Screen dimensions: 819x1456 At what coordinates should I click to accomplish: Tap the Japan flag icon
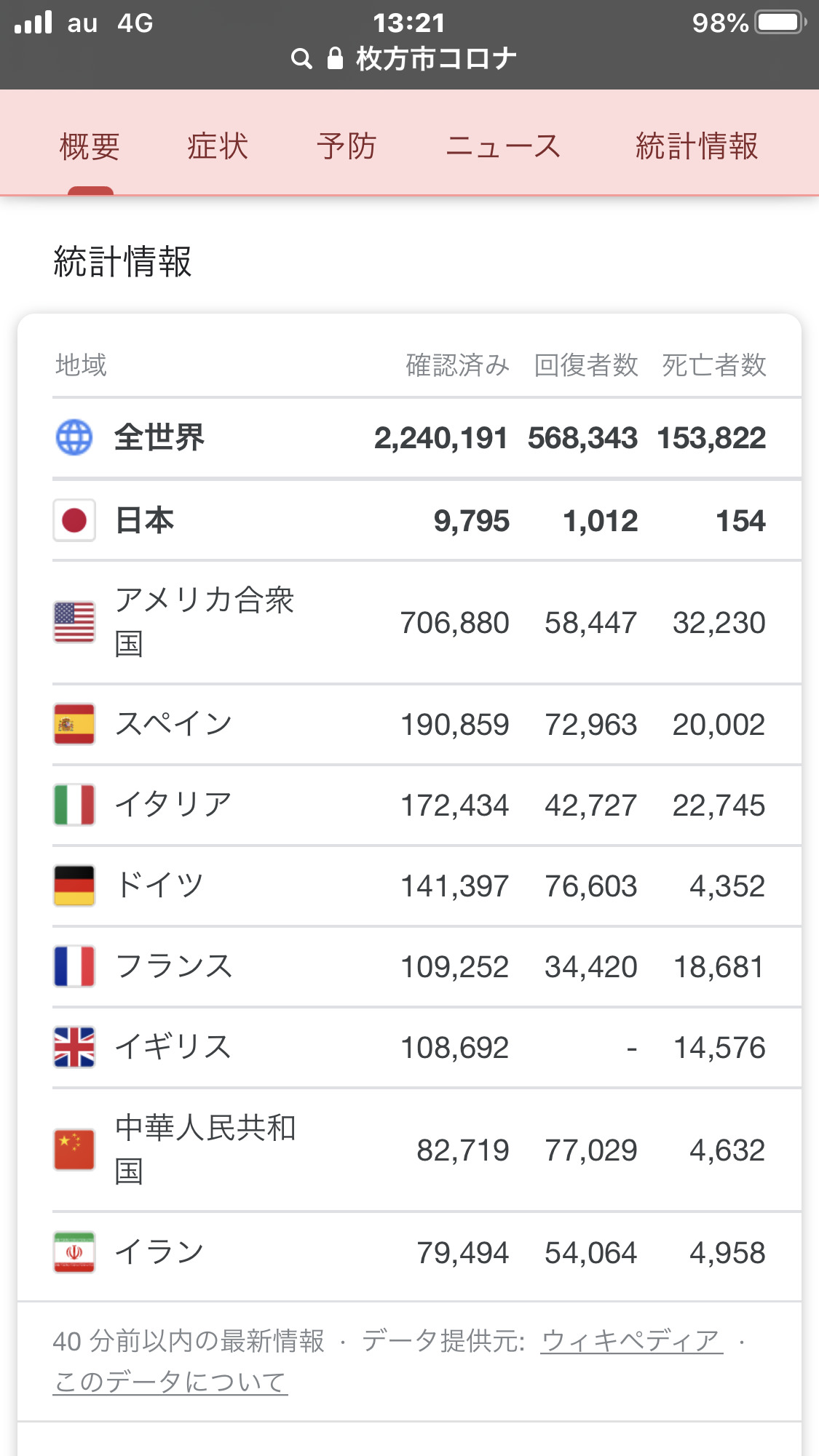point(74,520)
